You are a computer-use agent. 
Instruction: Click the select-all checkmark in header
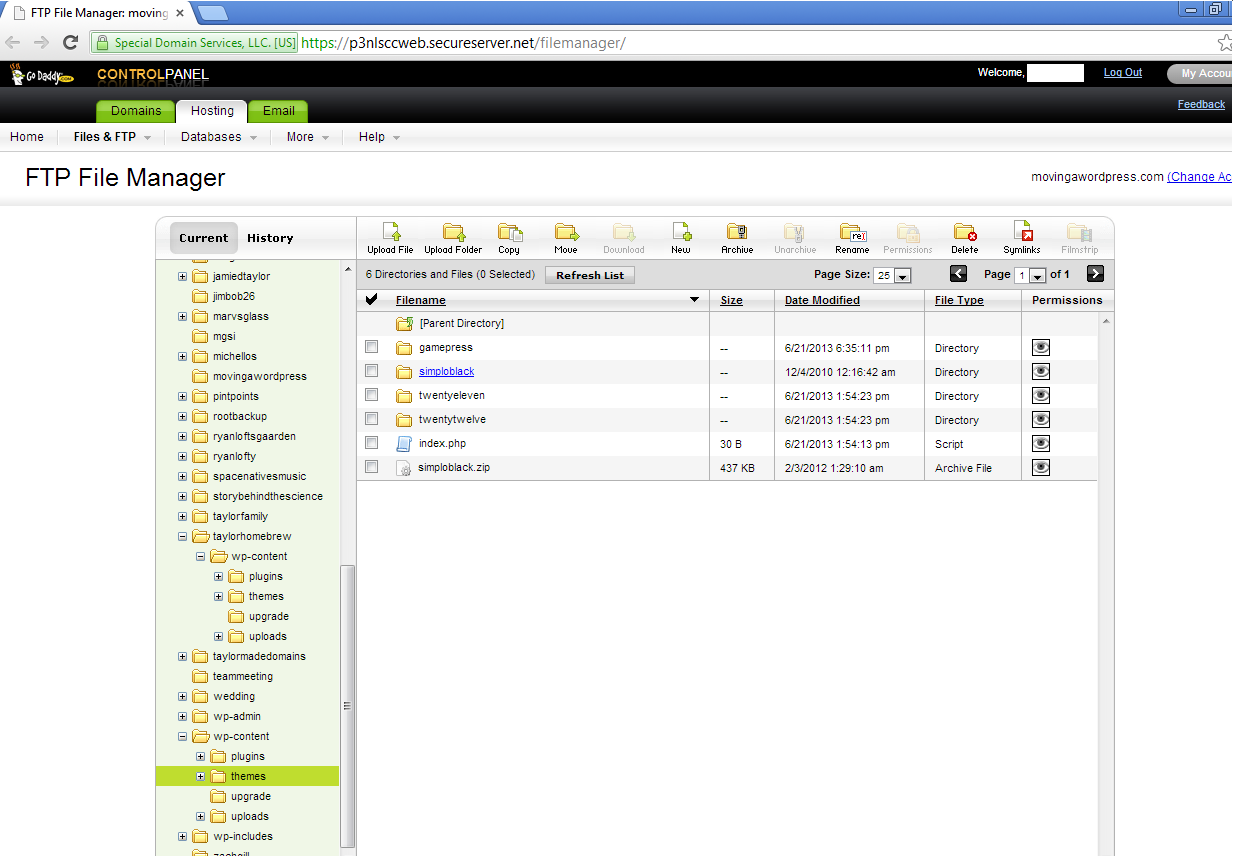(372, 299)
